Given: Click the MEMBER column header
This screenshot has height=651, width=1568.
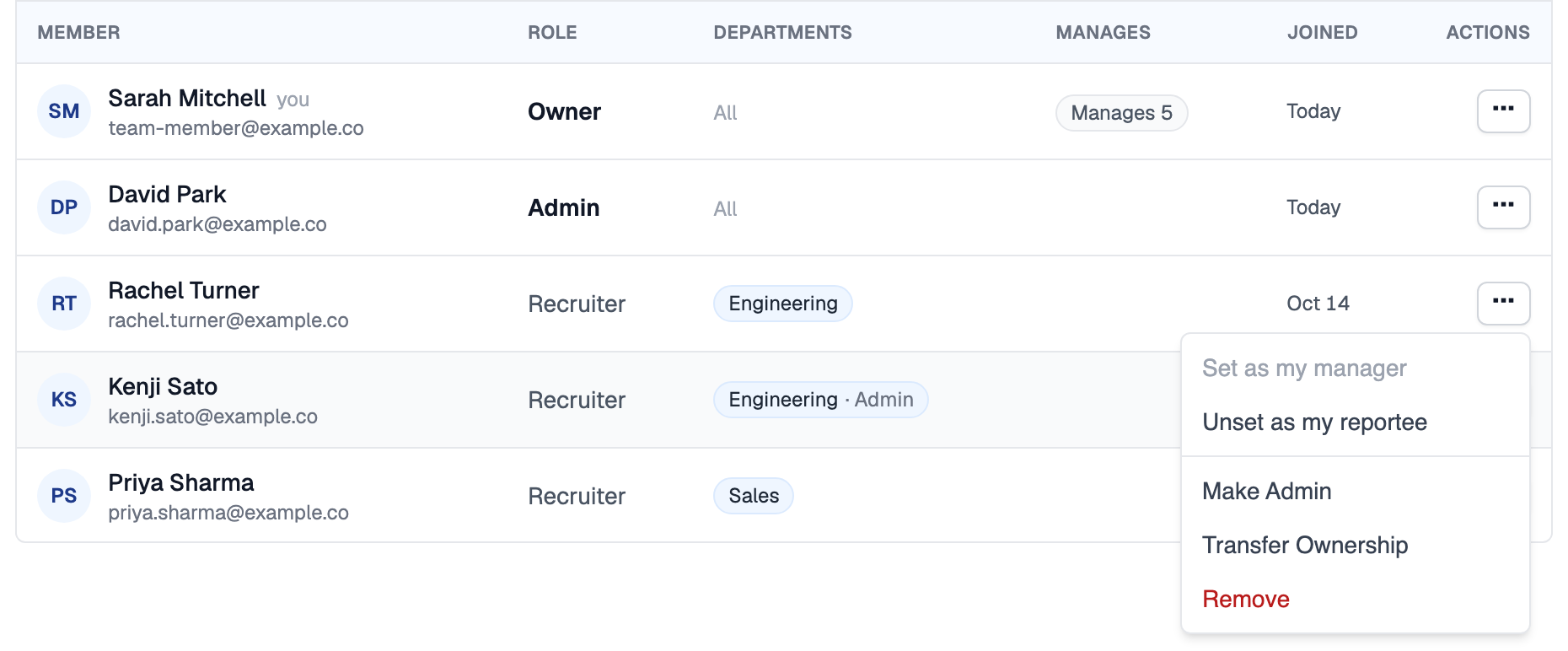Looking at the screenshot, I should [79, 33].
